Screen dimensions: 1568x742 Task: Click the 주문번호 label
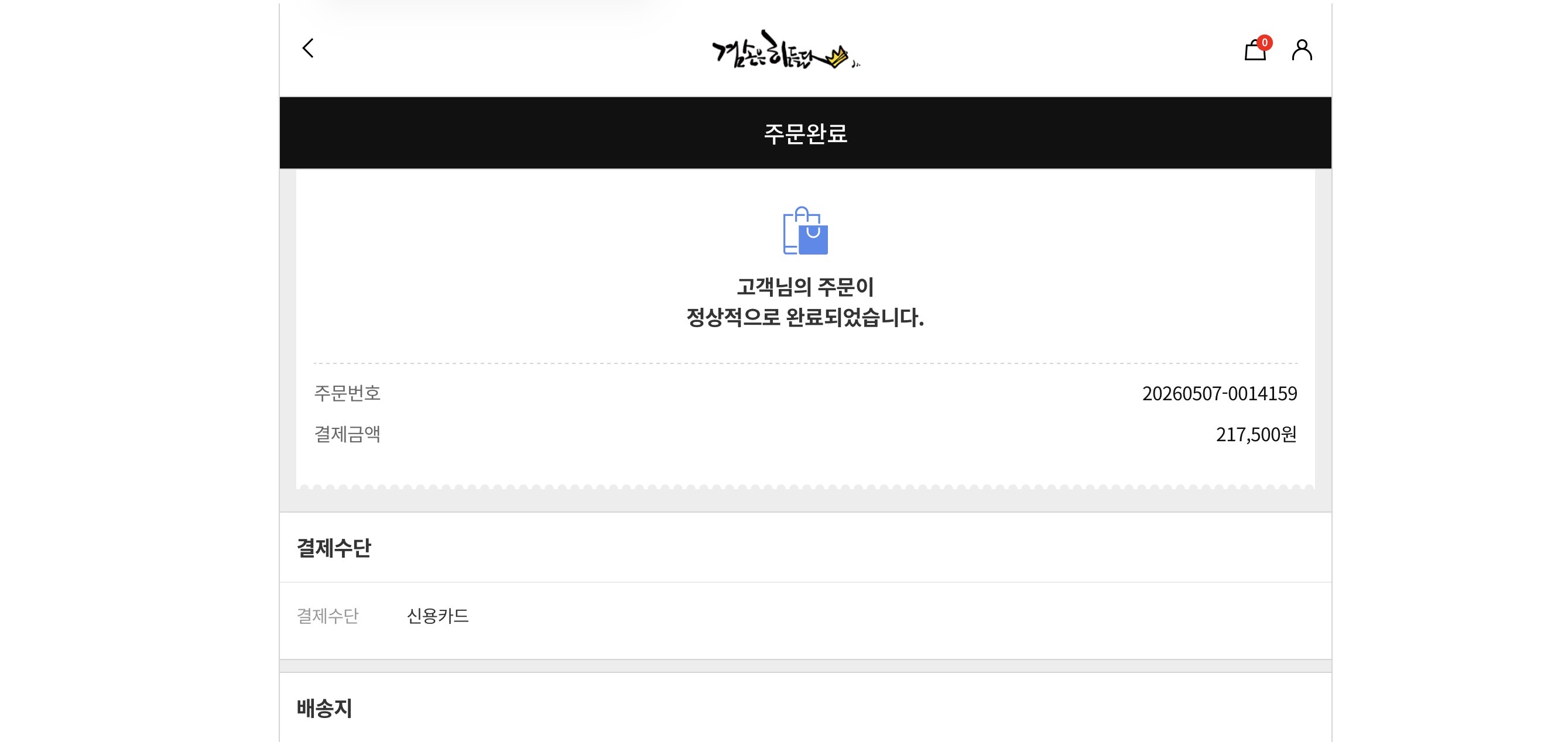pyautogui.click(x=347, y=393)
